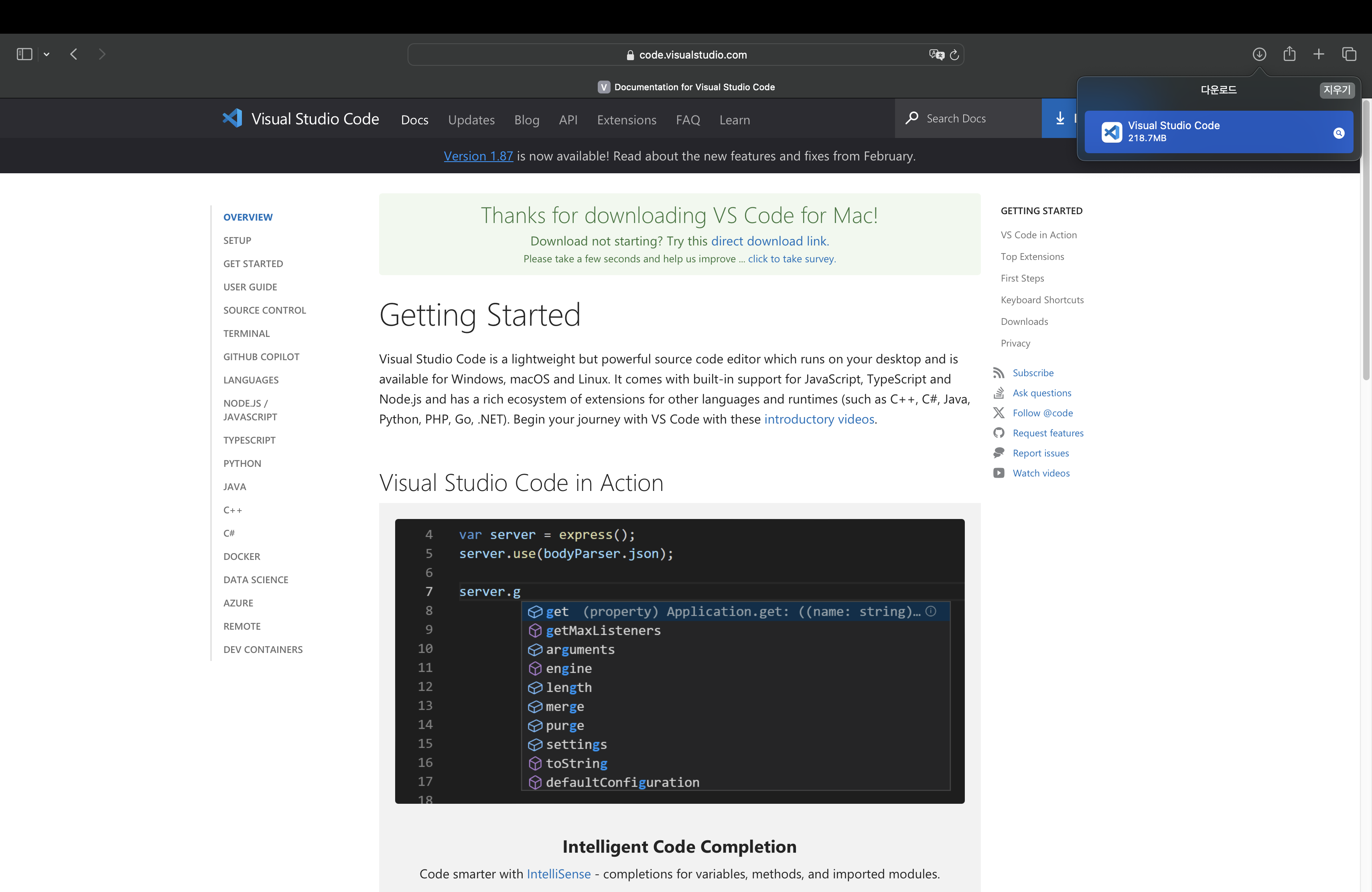Screen dimensions: 1372x892
Task: Click the code.visualstudio.com address field
Action: tap(686, 55)
